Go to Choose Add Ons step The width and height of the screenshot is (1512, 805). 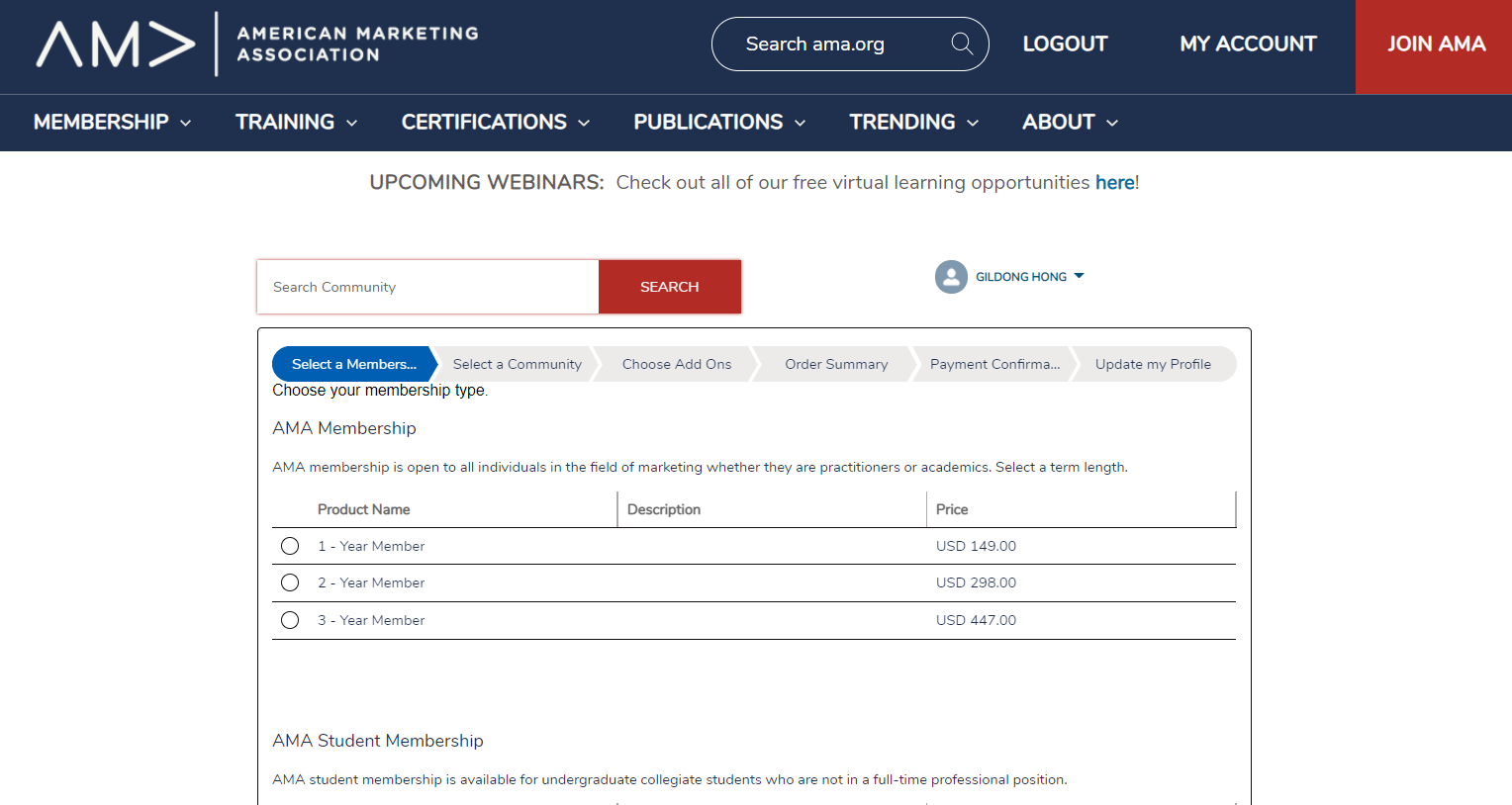[x=677, y=364]
